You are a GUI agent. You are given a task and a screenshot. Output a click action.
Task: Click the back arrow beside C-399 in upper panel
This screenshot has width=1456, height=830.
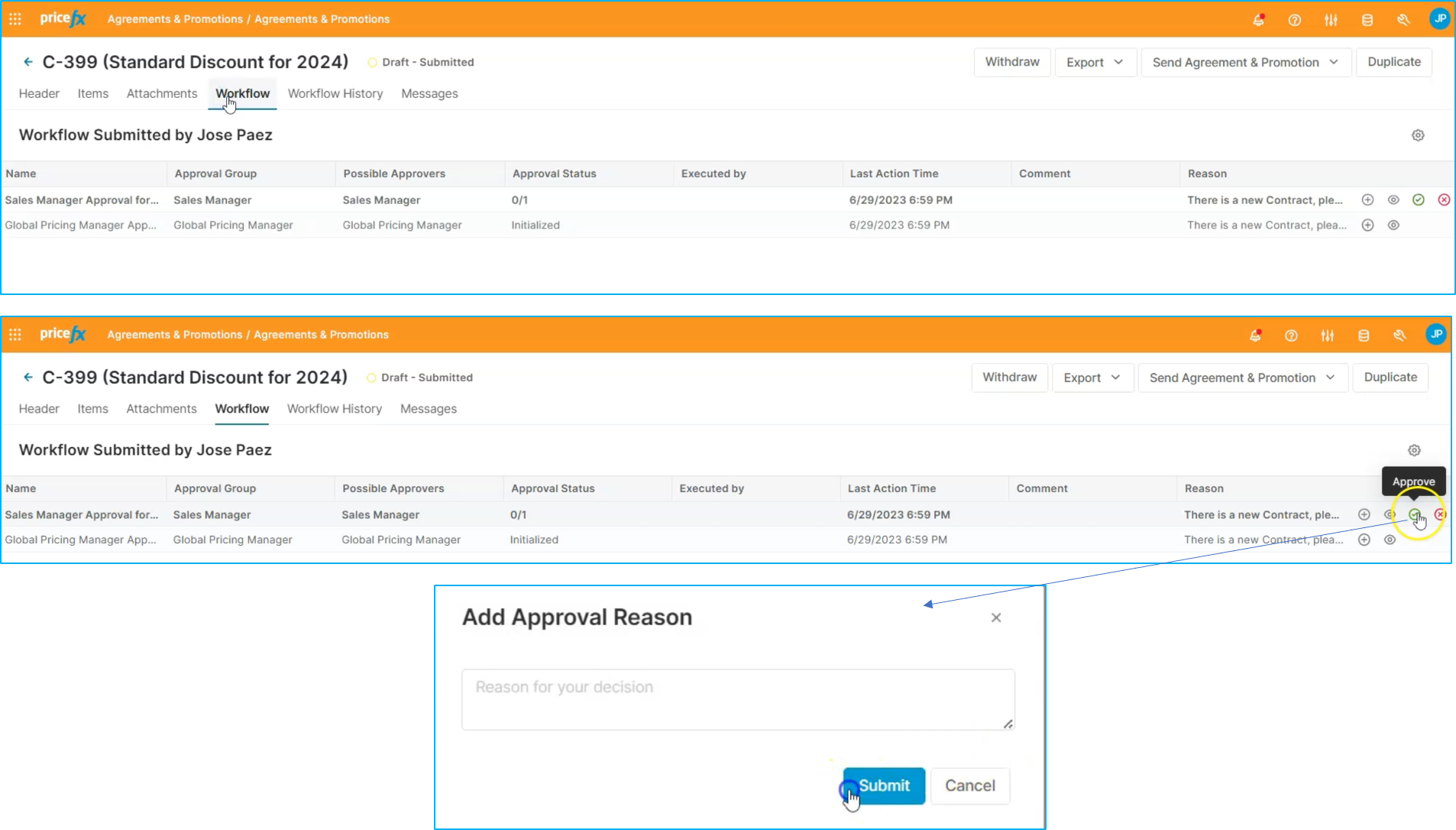[x=28, y=62]
